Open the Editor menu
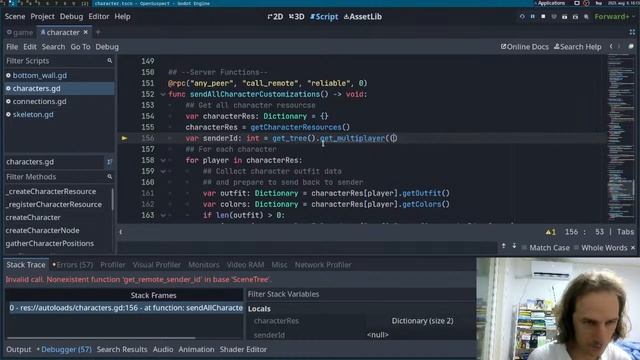Screen dimensions: 640x360 pyautogui.click(x=99, y=17)
